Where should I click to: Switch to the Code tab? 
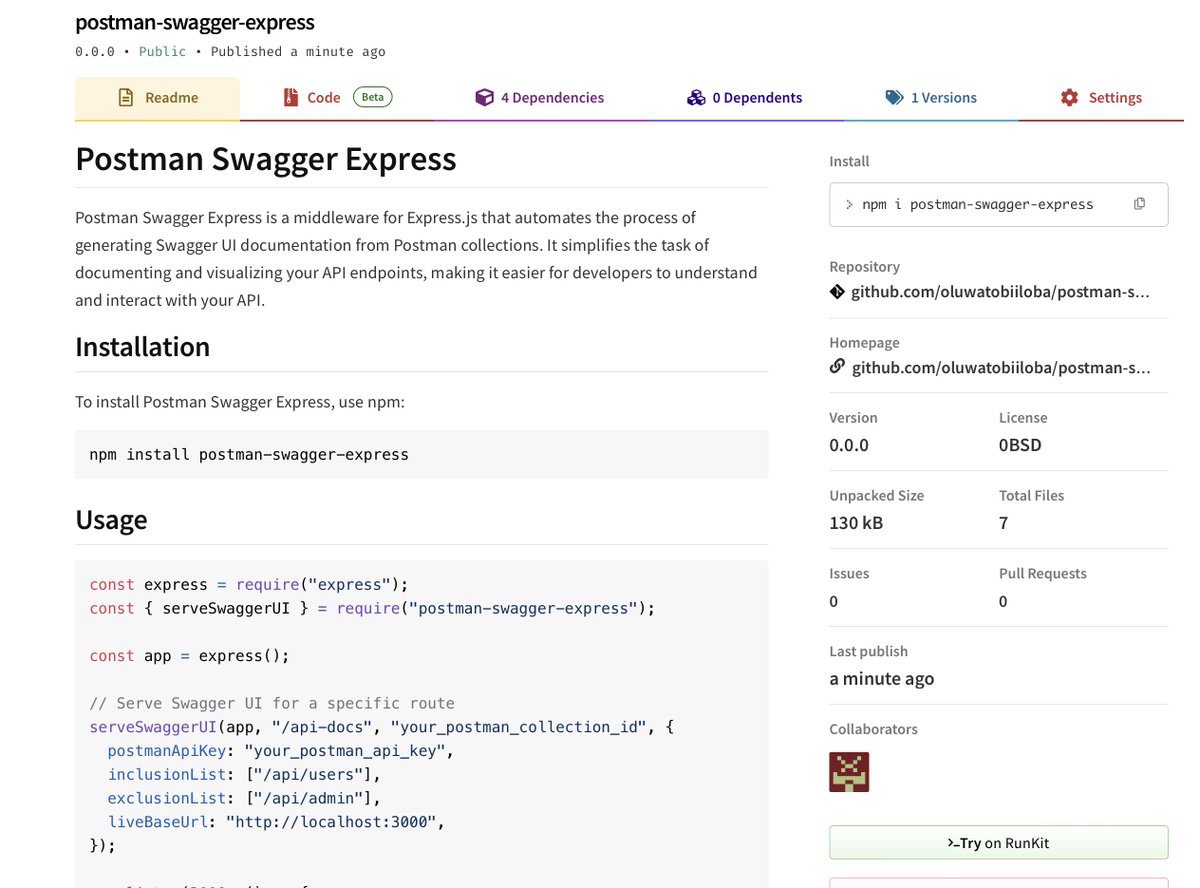[x=337, y=98]
